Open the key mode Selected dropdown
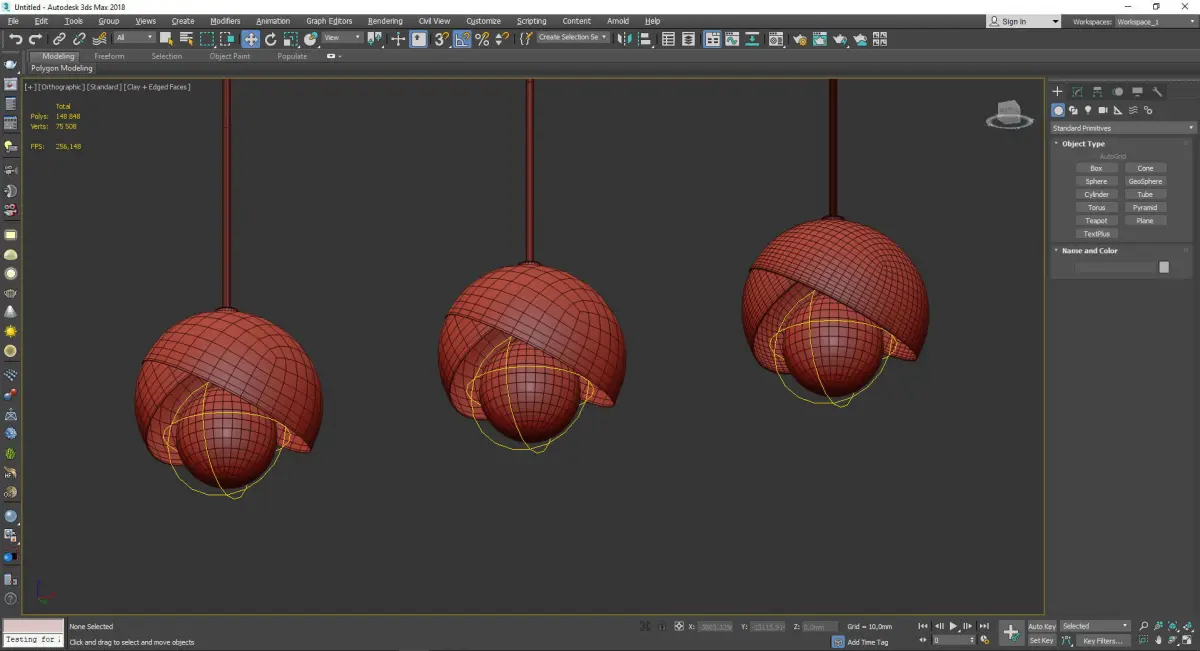 point(1095,626)
